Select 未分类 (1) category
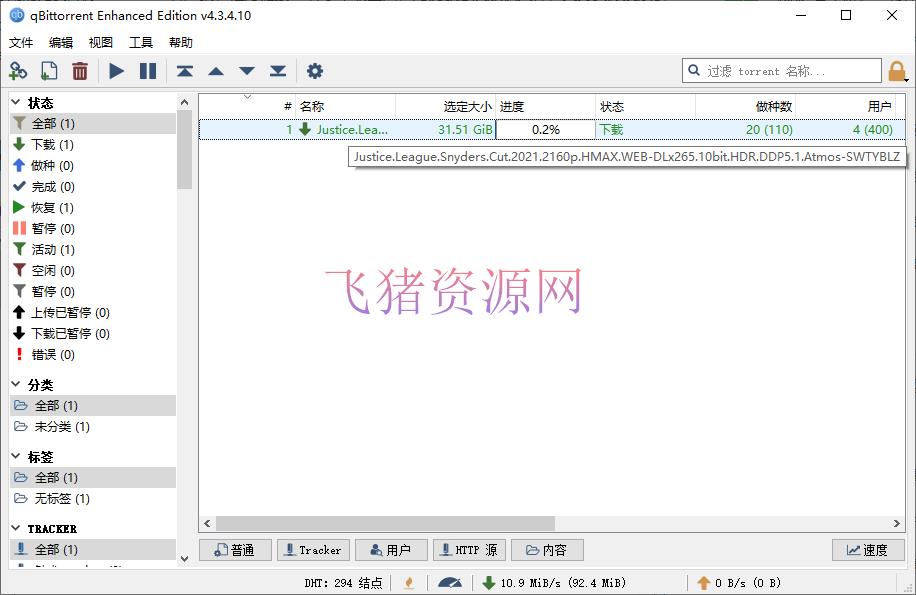This screenshot has height=595, width=916. [x=93, y=426]
